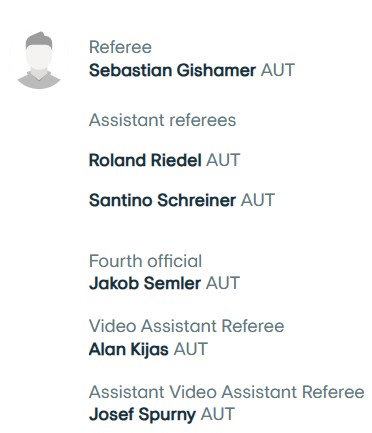Viewport: 372px width, 433px height.
Task: Open Josef Spurny's name
Action: point(142,414)
